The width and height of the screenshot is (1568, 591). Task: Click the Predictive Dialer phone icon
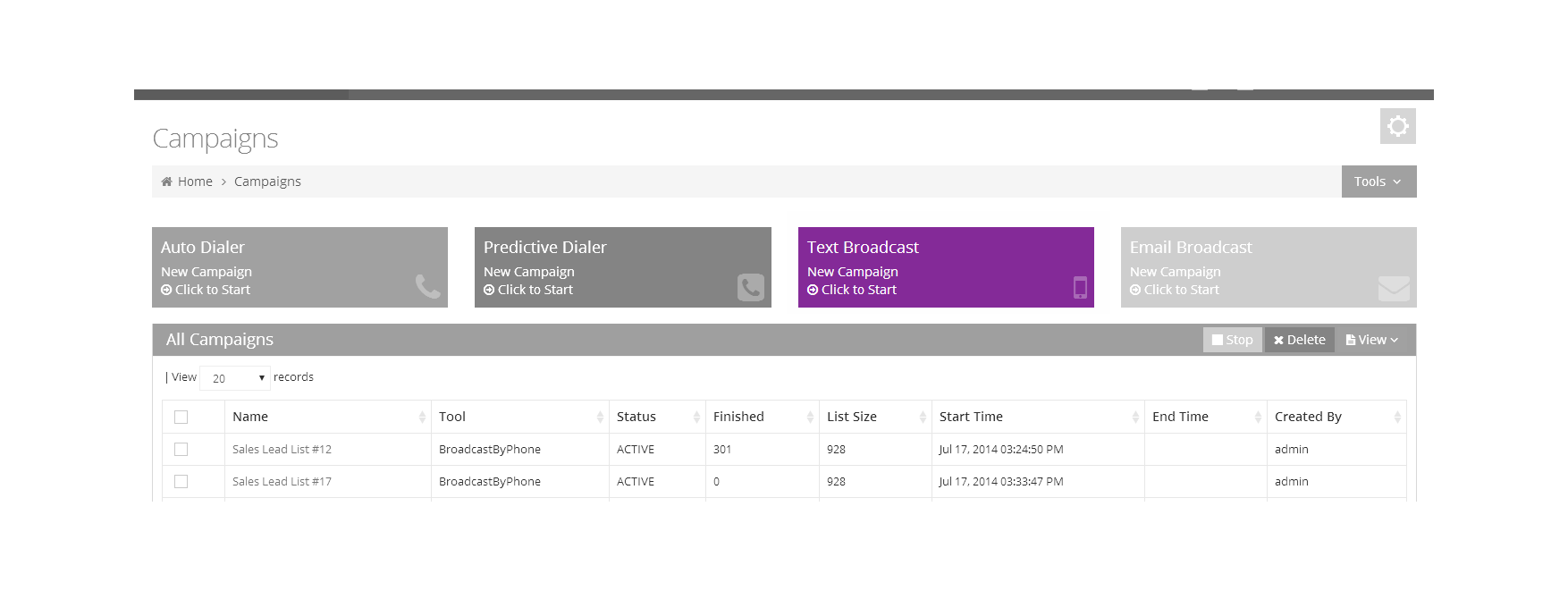click(x=750, y=287)
